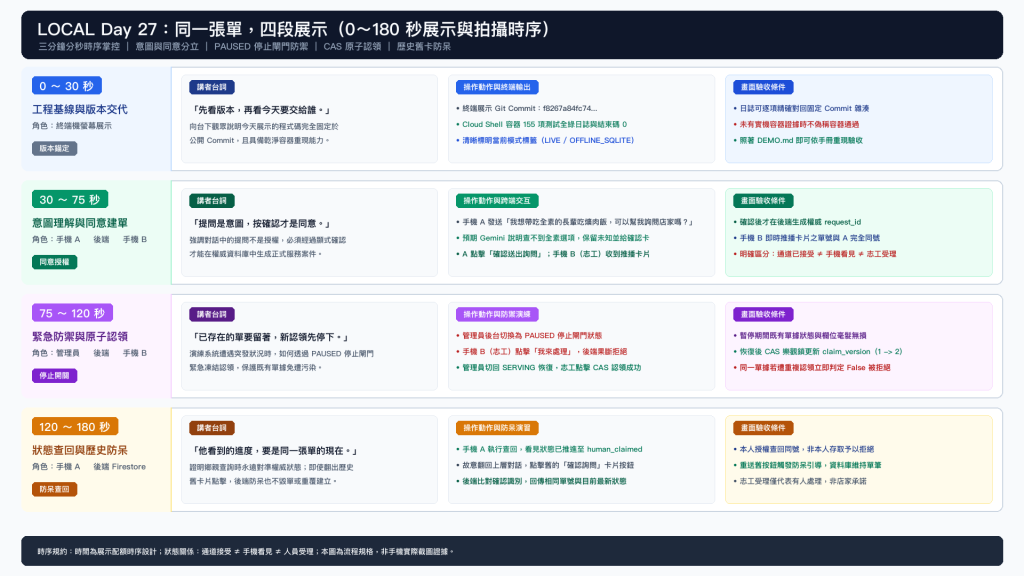
Task: Click the red line '管理員後台切換為 PAUSED 停止閘門狀態'
Action: (x=529, y=336)
